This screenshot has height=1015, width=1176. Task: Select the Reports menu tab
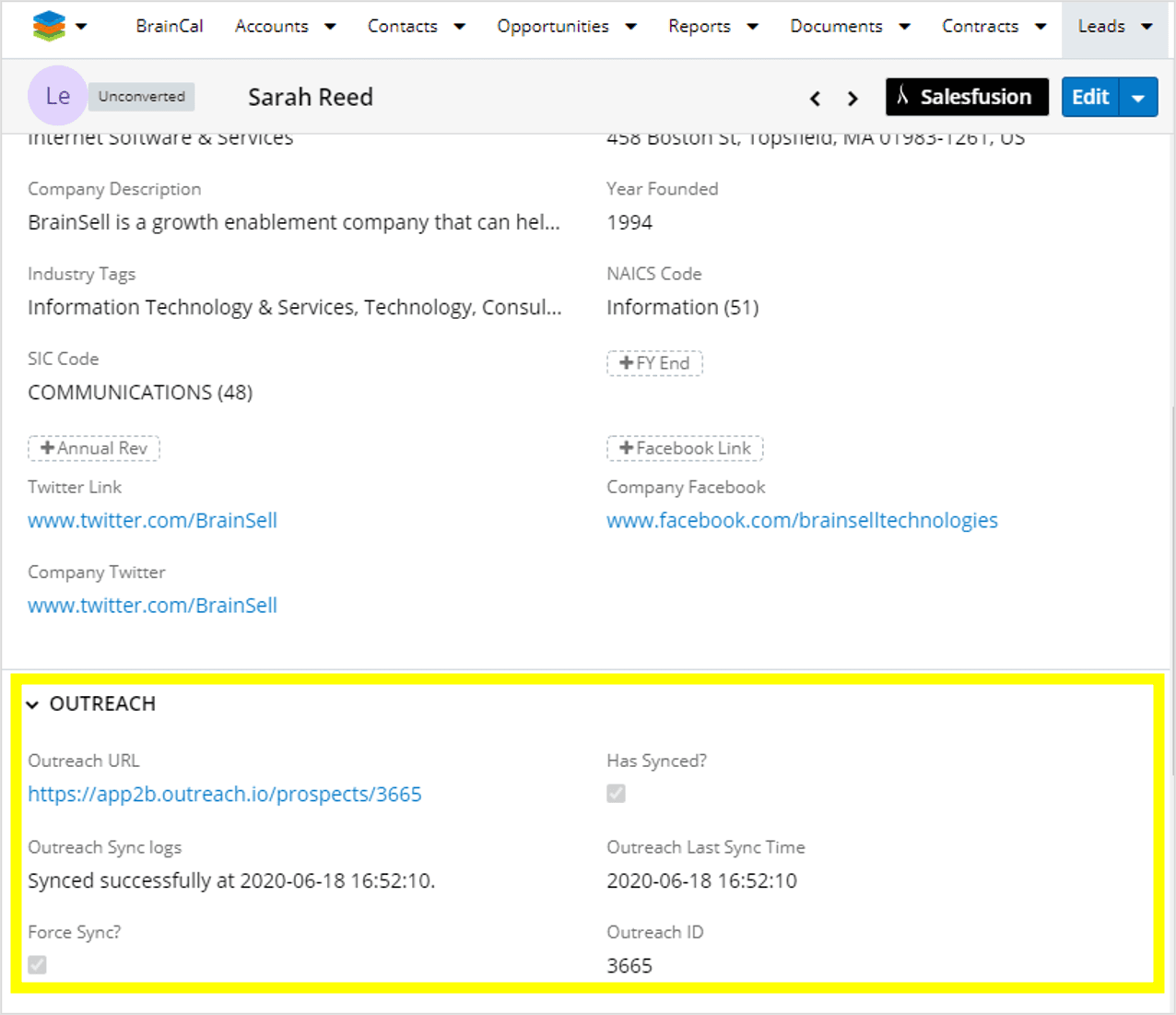point(700,27)
